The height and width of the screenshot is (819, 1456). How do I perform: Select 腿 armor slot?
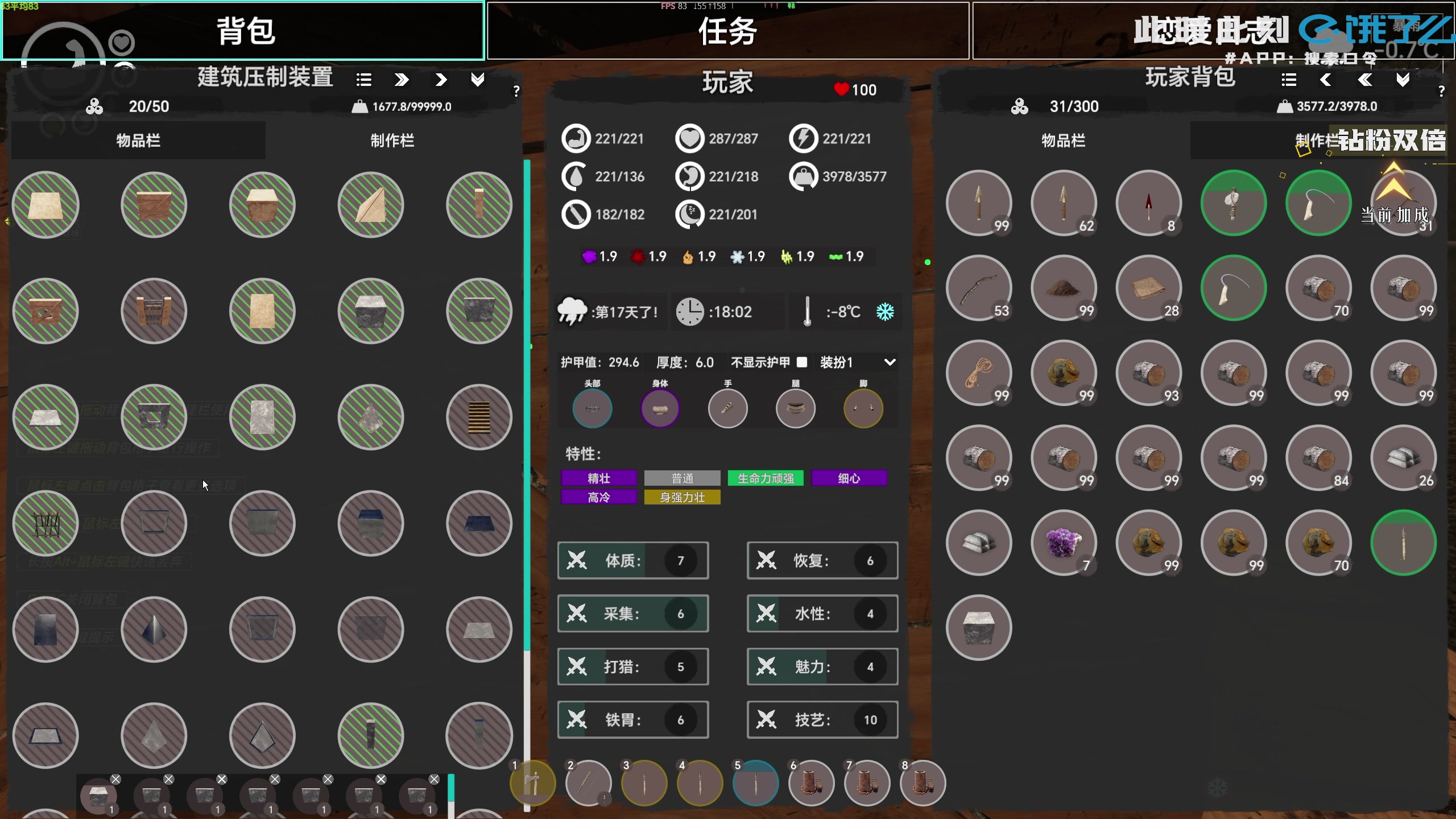(795, 408)
